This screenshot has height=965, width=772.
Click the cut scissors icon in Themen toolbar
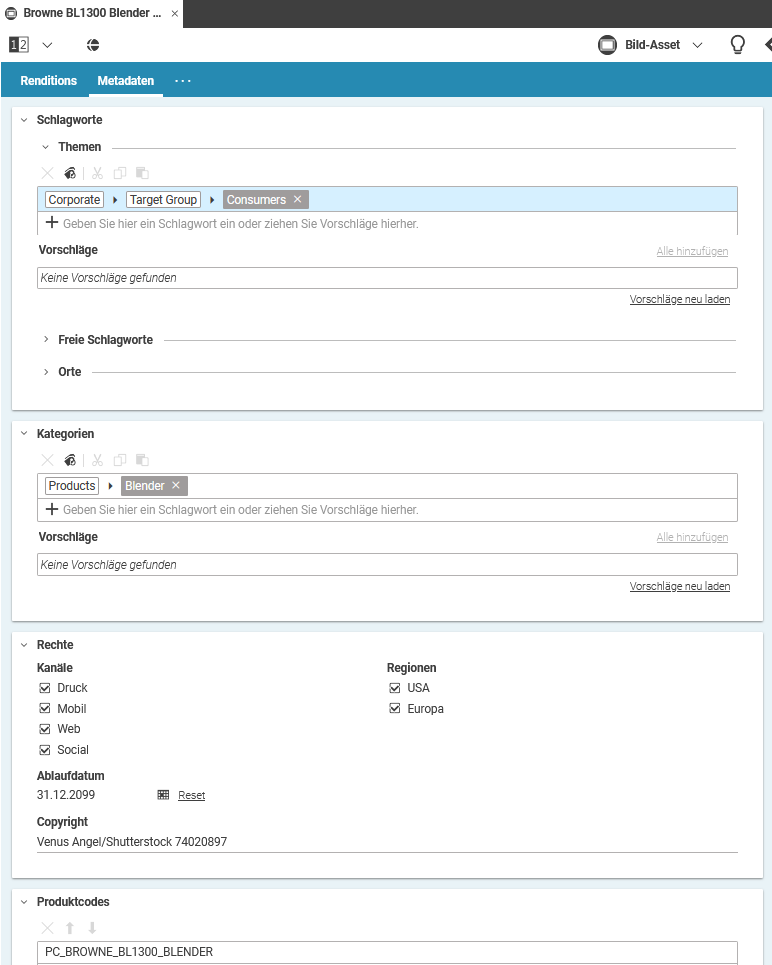click(97, 174)
